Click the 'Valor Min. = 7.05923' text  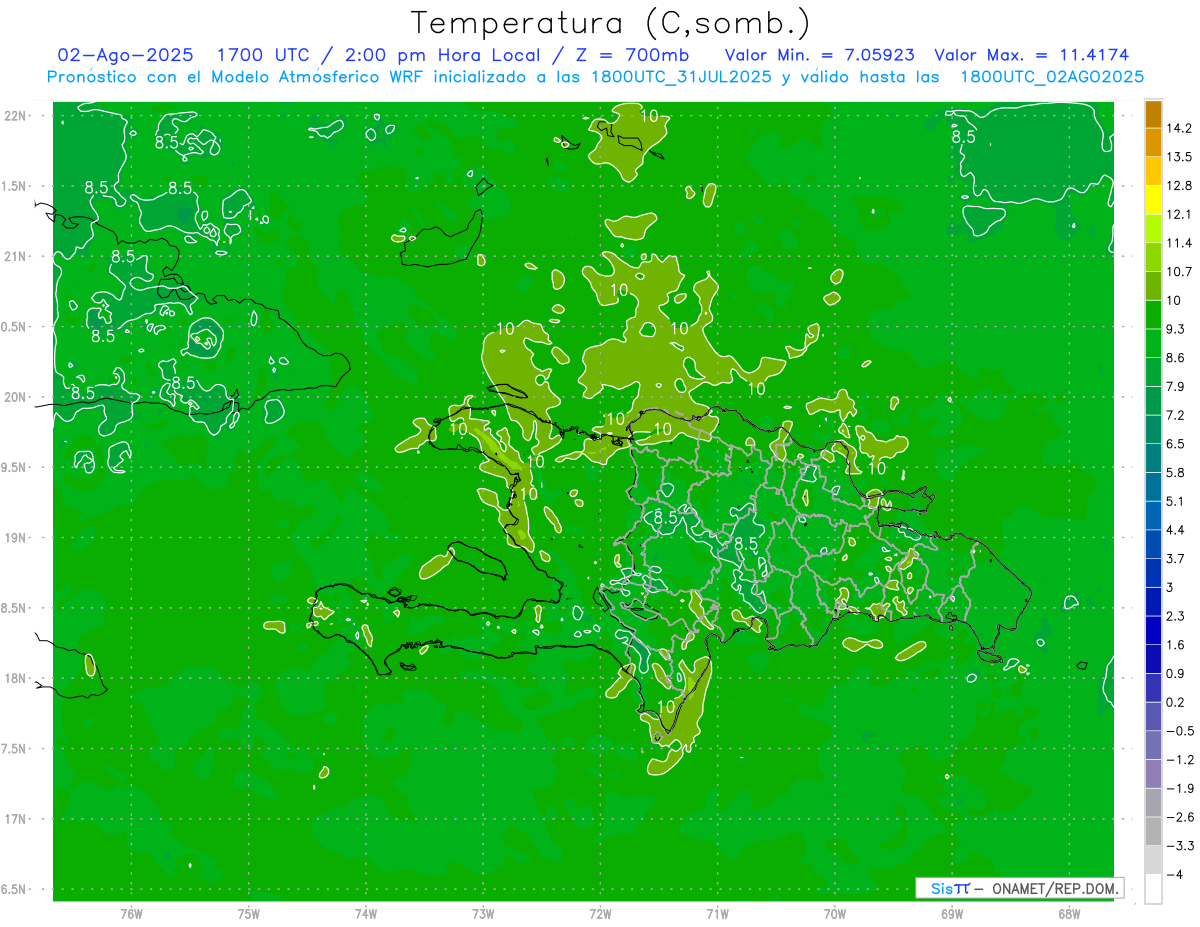click(820, 55)
